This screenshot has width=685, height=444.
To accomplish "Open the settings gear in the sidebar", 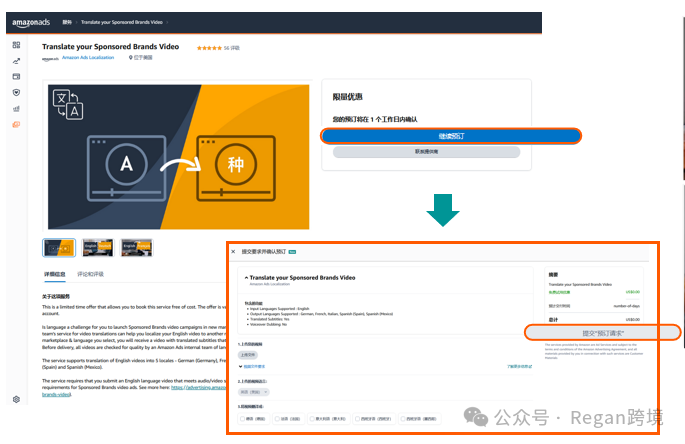I will [x=16, y=399].
